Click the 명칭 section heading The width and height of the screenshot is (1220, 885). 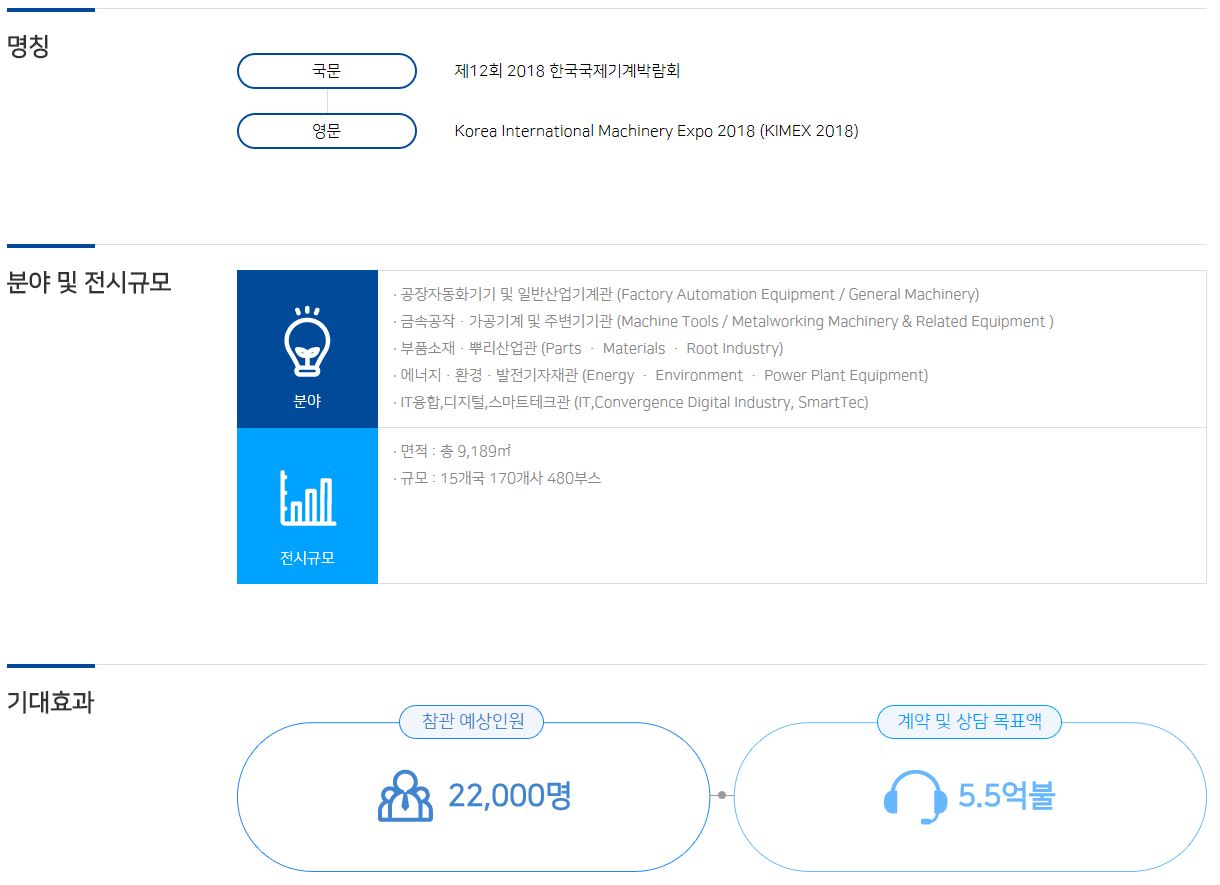tap(28, 46)
